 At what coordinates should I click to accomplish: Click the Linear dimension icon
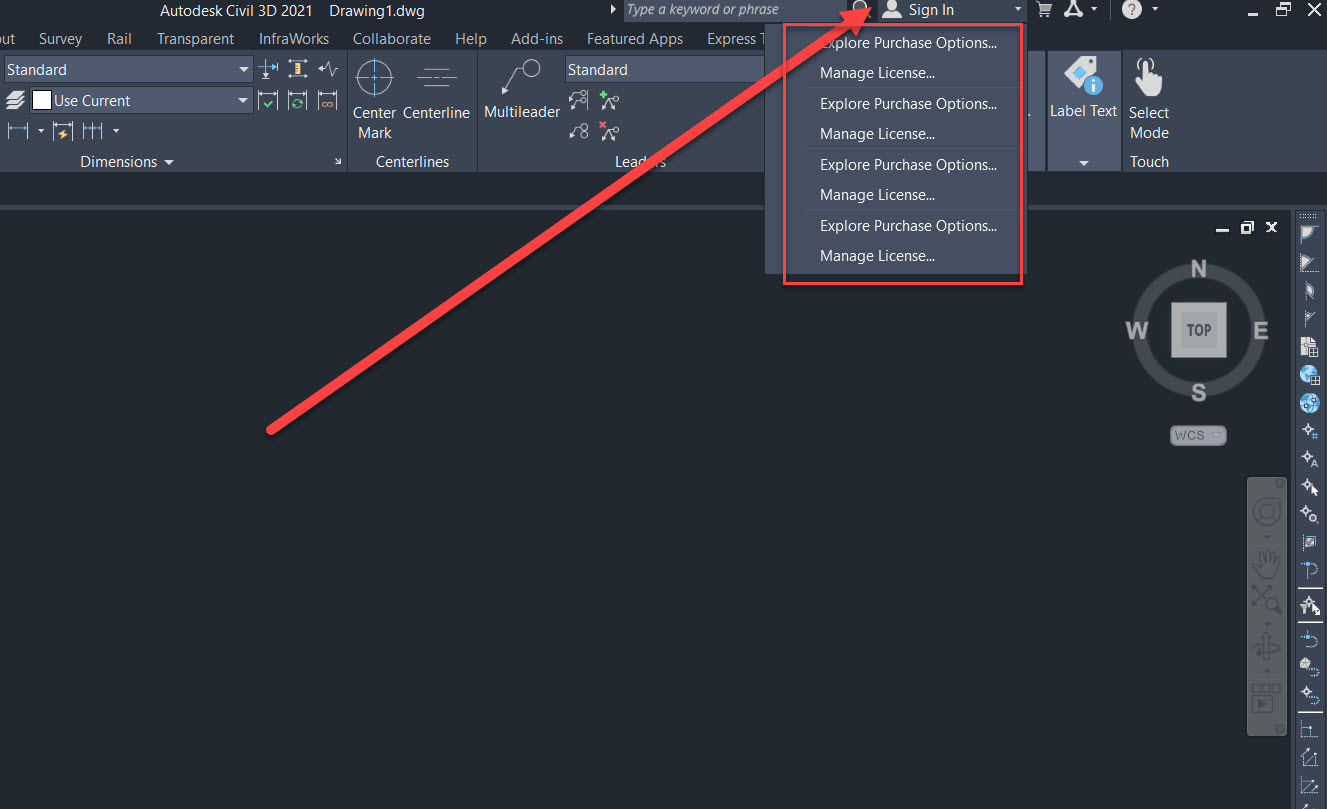point(18,131)
